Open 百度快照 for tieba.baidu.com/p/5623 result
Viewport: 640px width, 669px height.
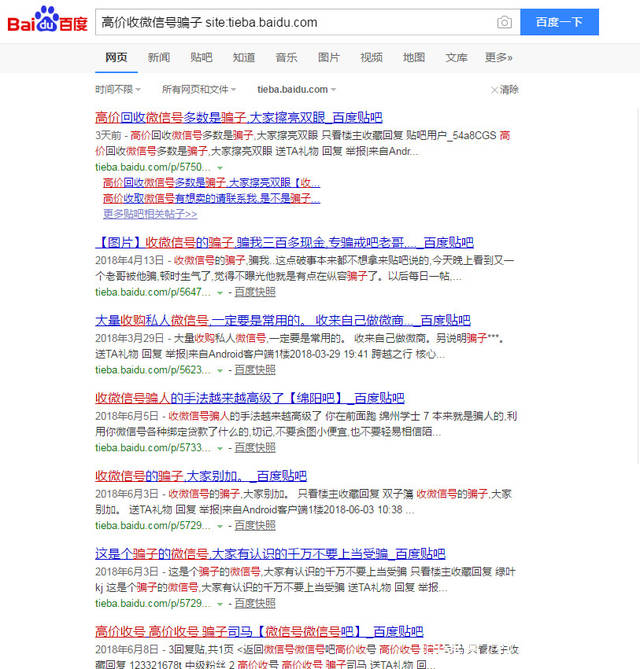coord(255,370)
